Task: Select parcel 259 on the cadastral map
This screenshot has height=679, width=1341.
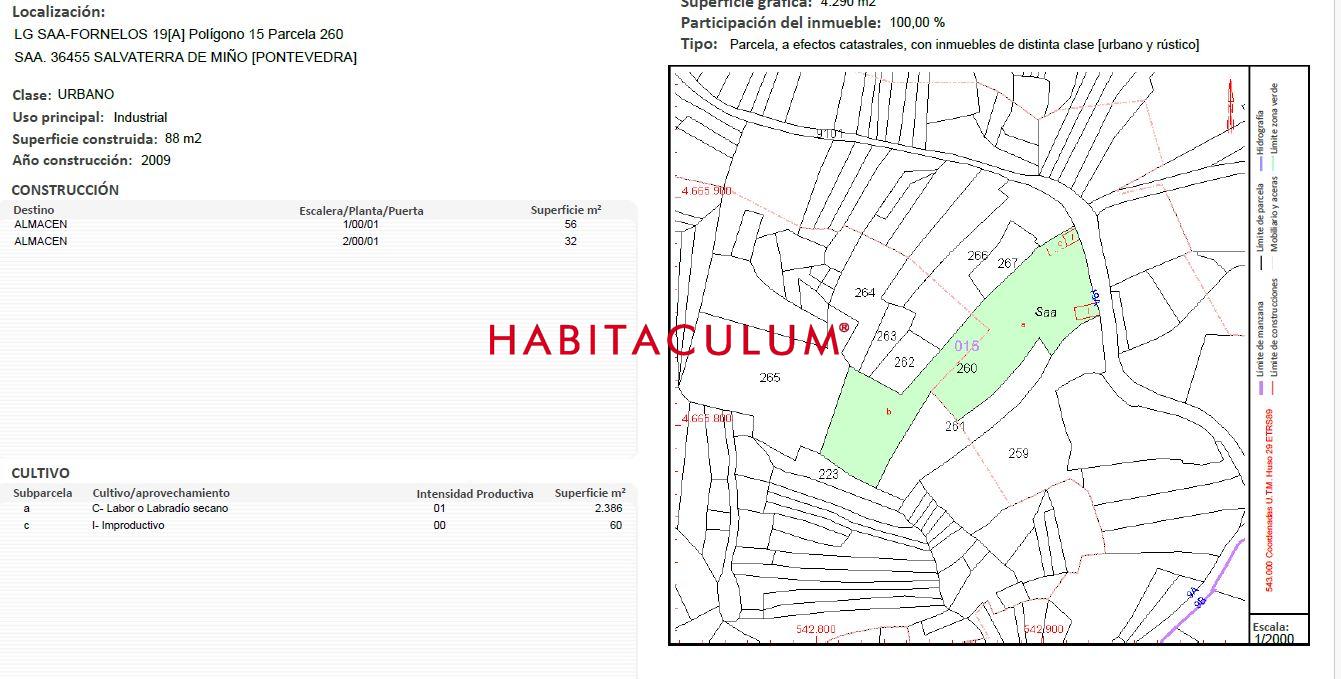Action: click(1018, 453)
